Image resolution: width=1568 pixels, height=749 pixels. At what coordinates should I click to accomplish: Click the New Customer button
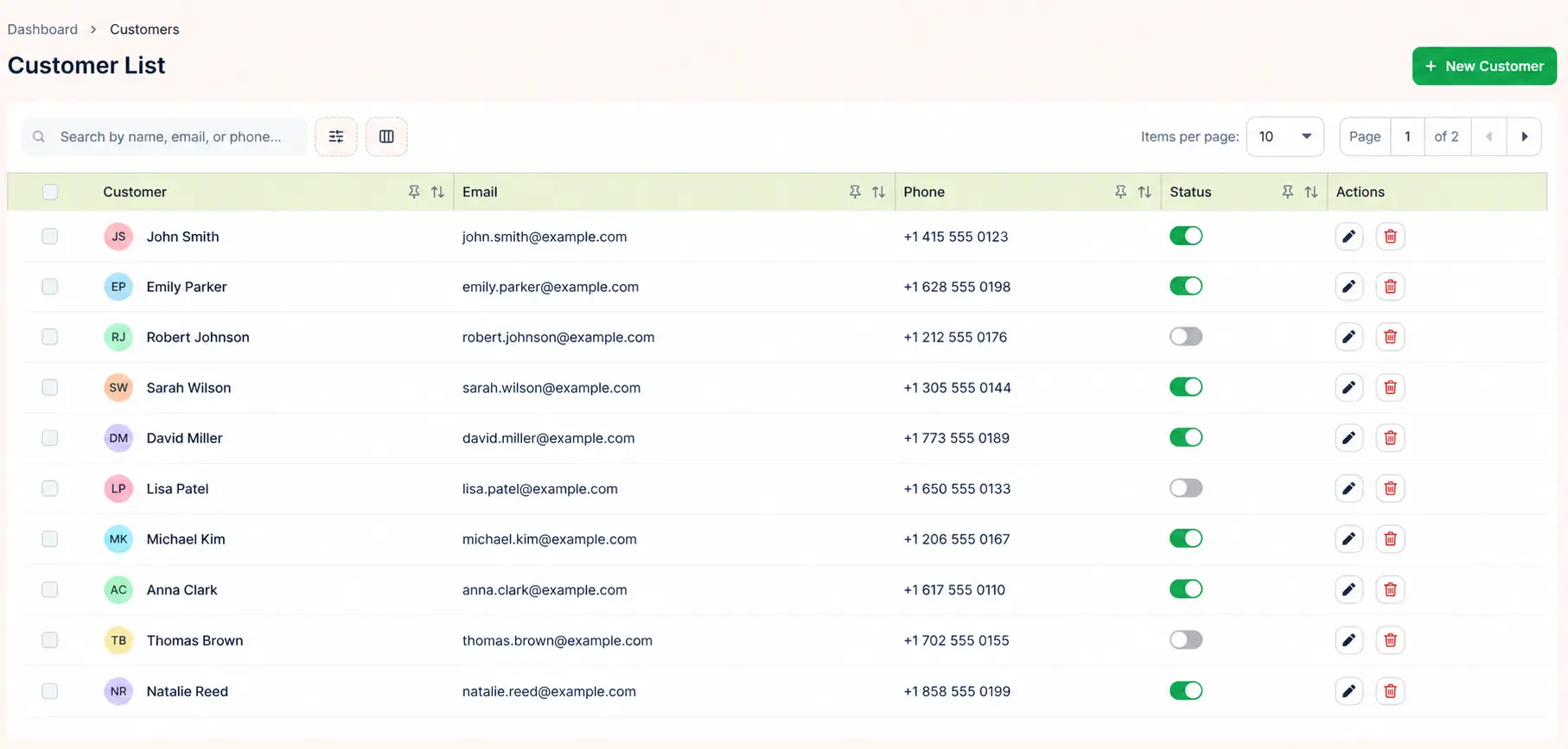coord(1484,66)
